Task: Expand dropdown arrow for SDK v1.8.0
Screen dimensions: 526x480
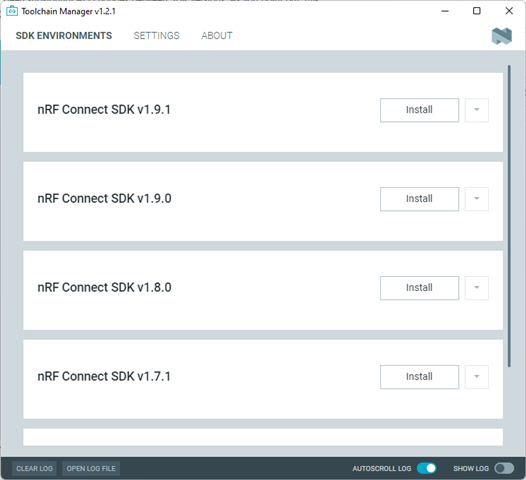Action: (477, 288)
